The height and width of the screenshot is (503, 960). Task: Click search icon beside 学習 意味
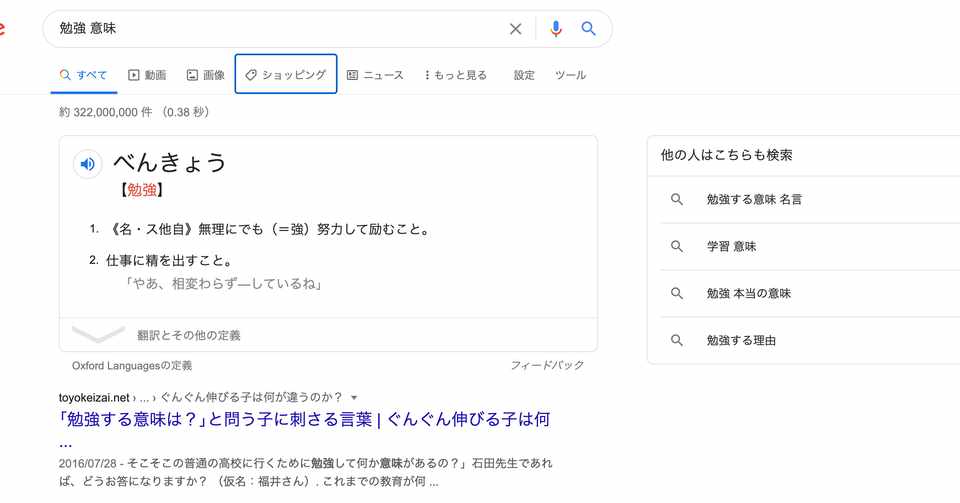coord(677,246)
